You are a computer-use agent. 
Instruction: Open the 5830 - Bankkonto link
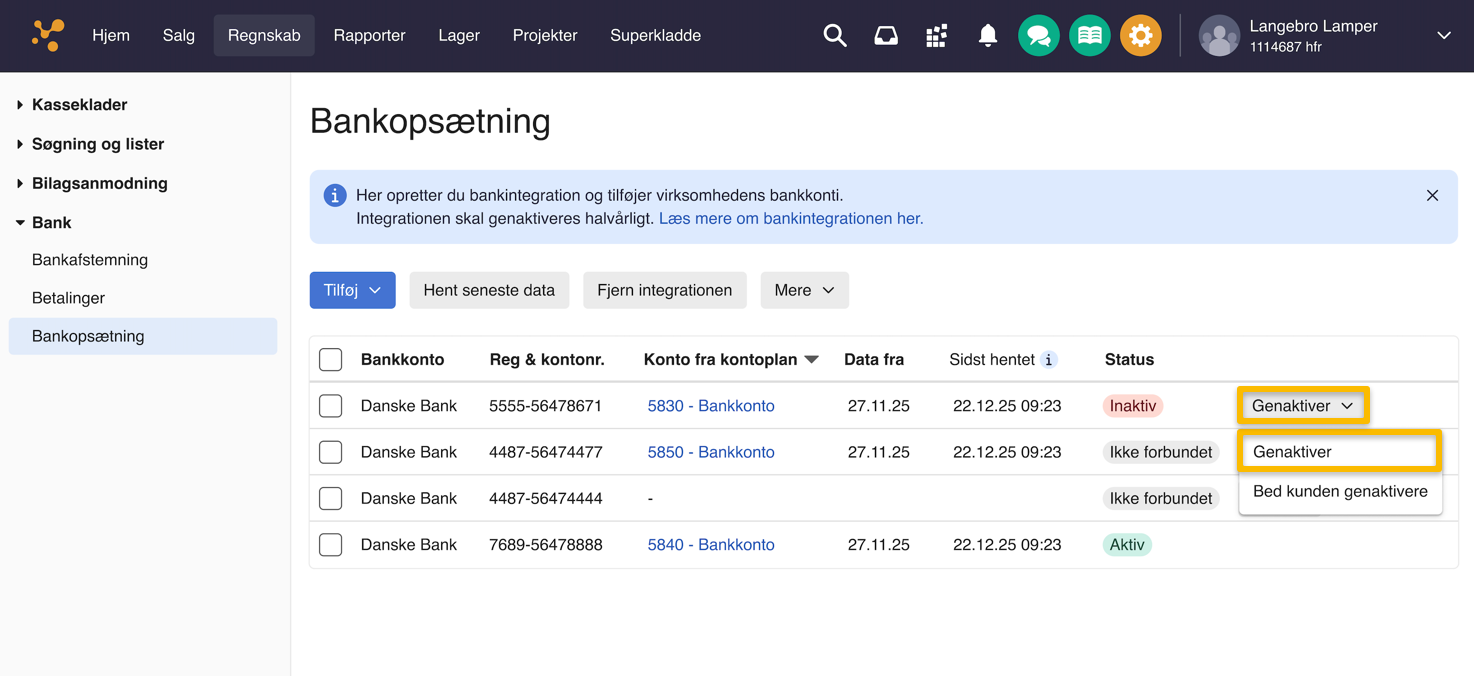click(x=711, y=406)
